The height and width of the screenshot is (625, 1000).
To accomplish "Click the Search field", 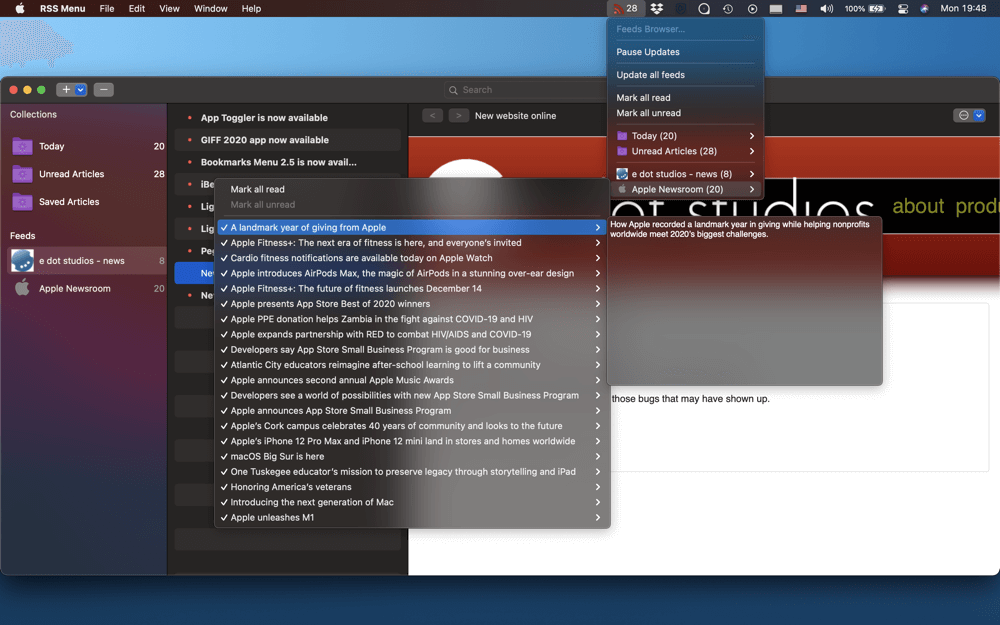I will coord(527,90).
